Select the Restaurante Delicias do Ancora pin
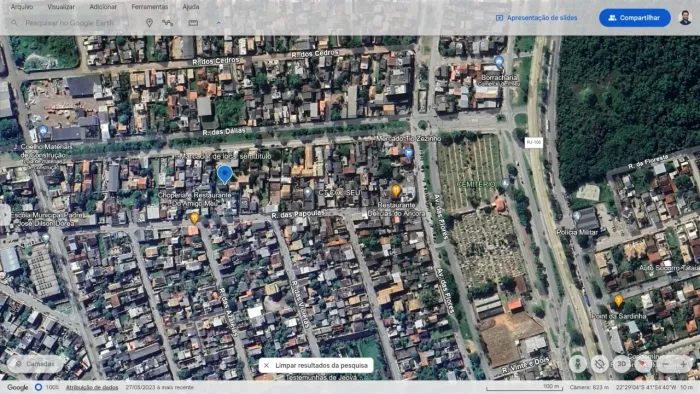The height and width of the screenshot is (394, 700). point(396,191)
